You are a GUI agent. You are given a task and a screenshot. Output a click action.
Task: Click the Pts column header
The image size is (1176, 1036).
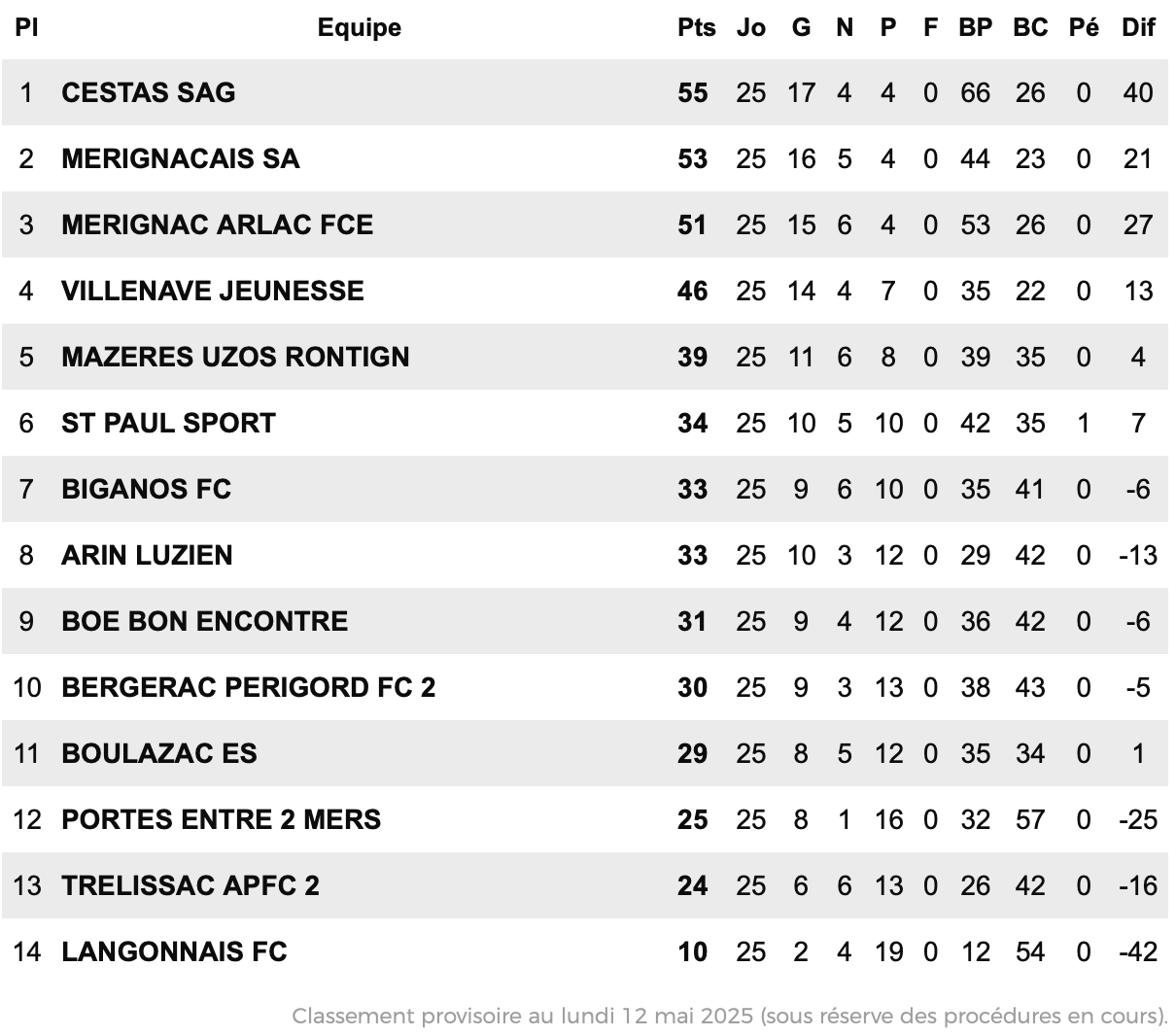[x=696, y=27]
